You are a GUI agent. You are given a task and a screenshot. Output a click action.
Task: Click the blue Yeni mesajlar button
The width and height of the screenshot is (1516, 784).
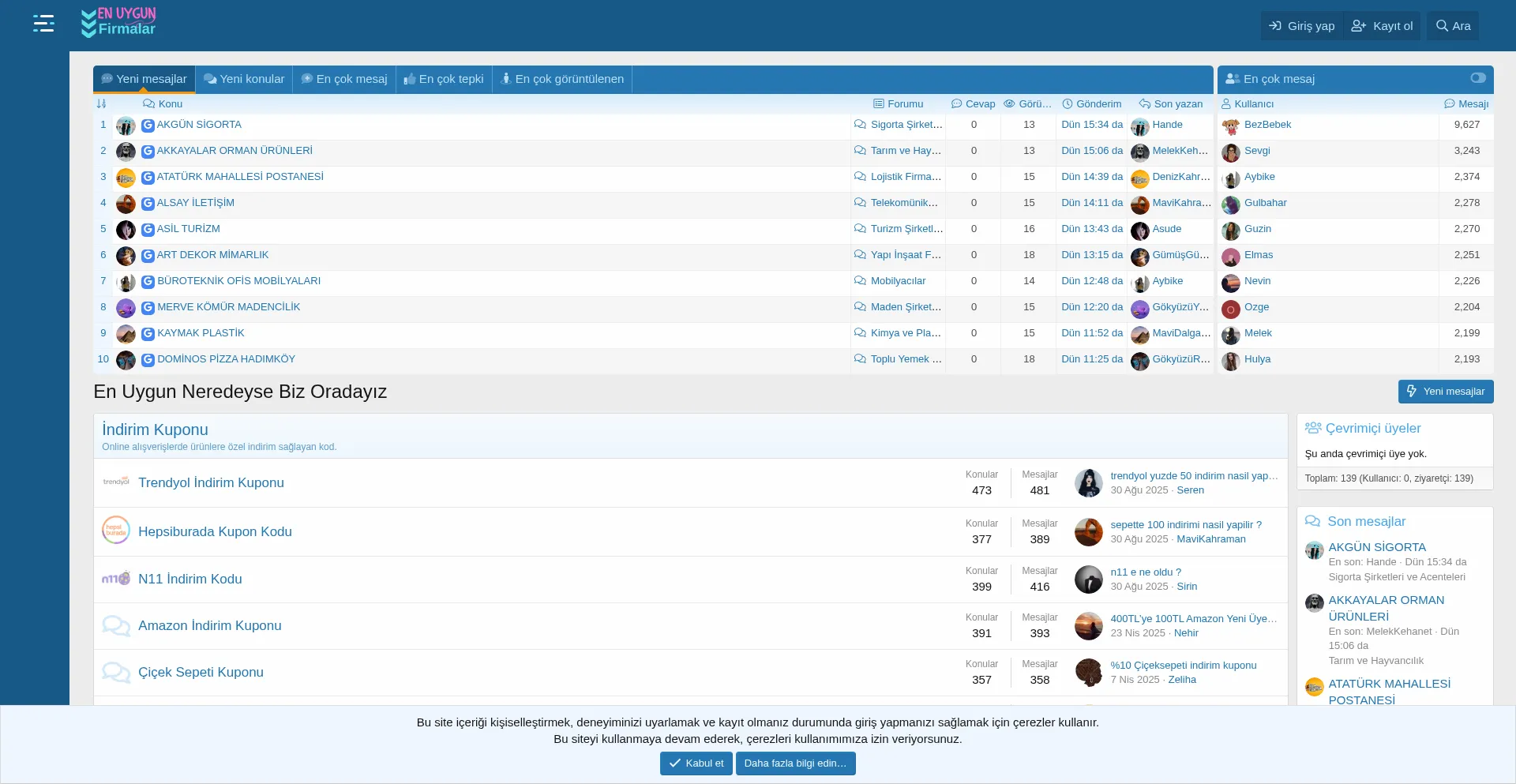[1445, 392]
